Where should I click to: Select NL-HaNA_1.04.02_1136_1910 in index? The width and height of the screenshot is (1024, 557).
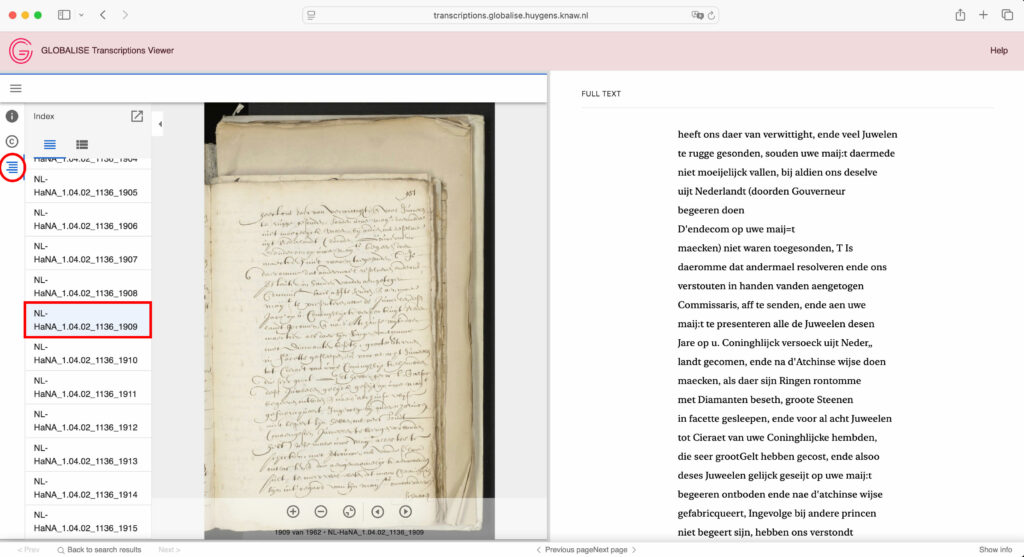click(x=86, y=353)
